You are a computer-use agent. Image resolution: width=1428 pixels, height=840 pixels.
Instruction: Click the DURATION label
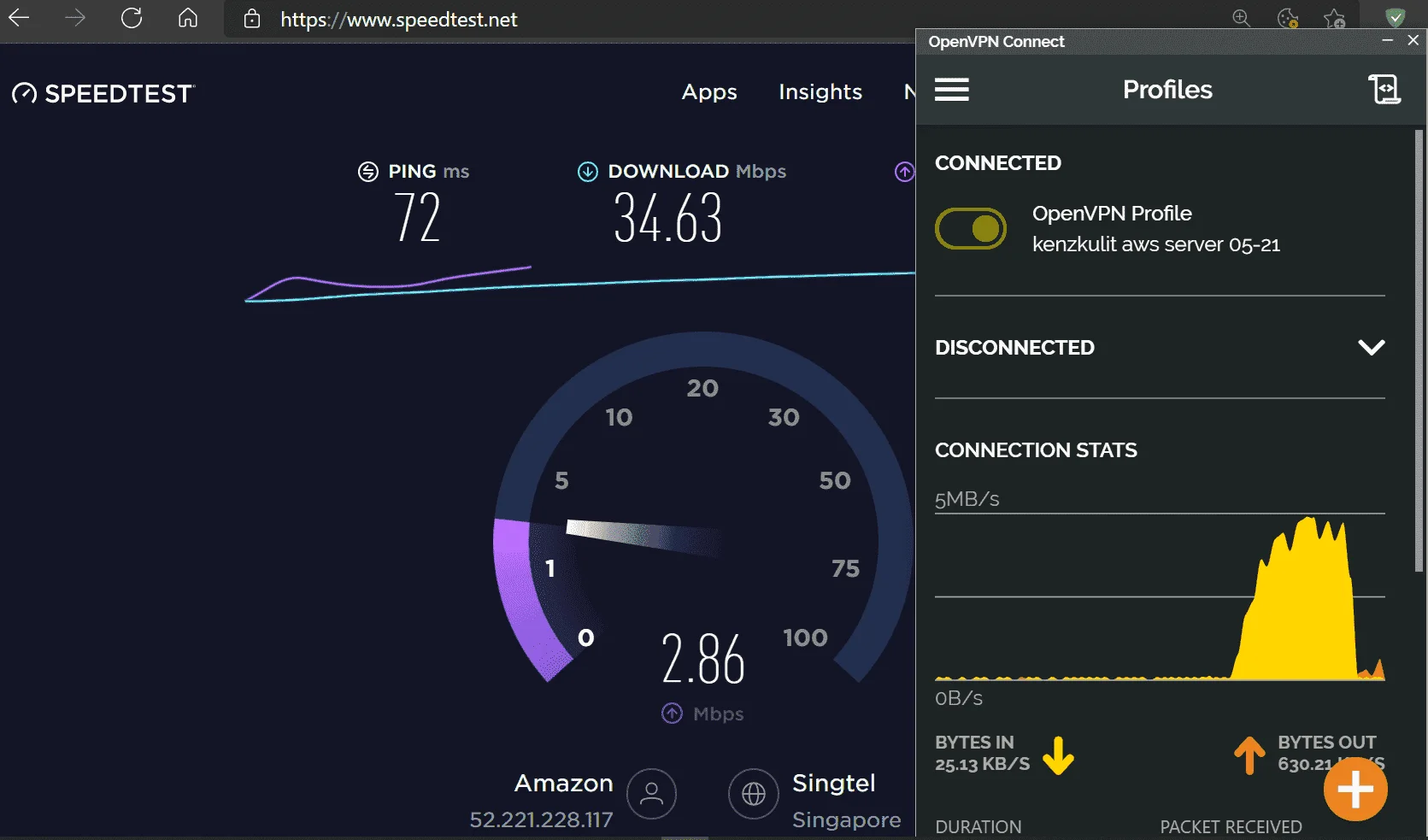click(978, 826)
